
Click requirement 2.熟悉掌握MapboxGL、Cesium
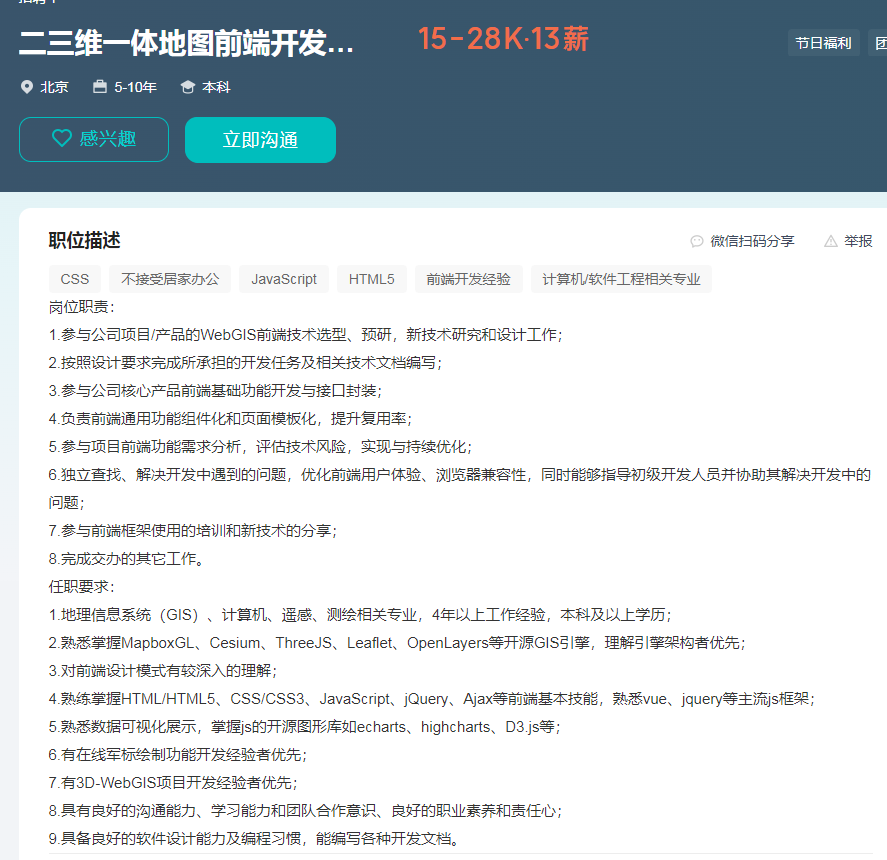398,643
